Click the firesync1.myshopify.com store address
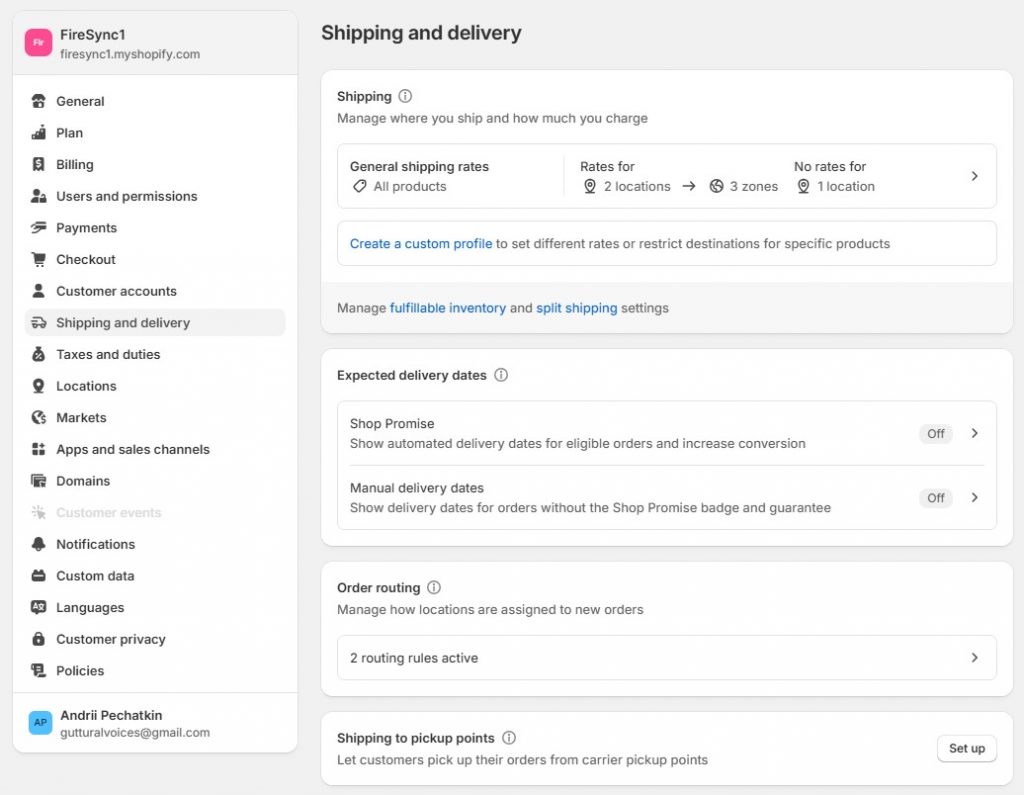 click(x=130, y=54)
